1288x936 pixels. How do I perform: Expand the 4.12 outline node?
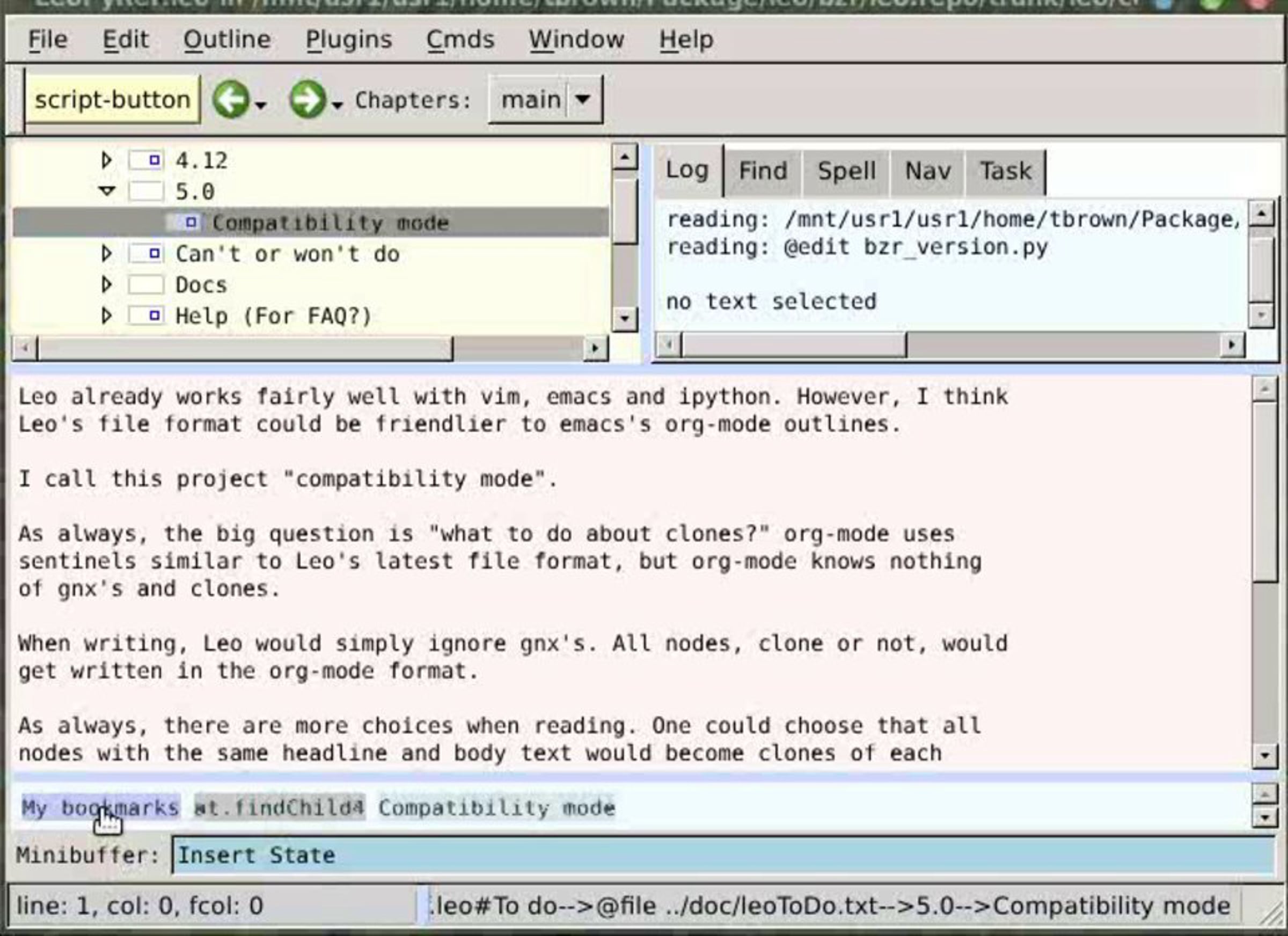pos(106,160)
